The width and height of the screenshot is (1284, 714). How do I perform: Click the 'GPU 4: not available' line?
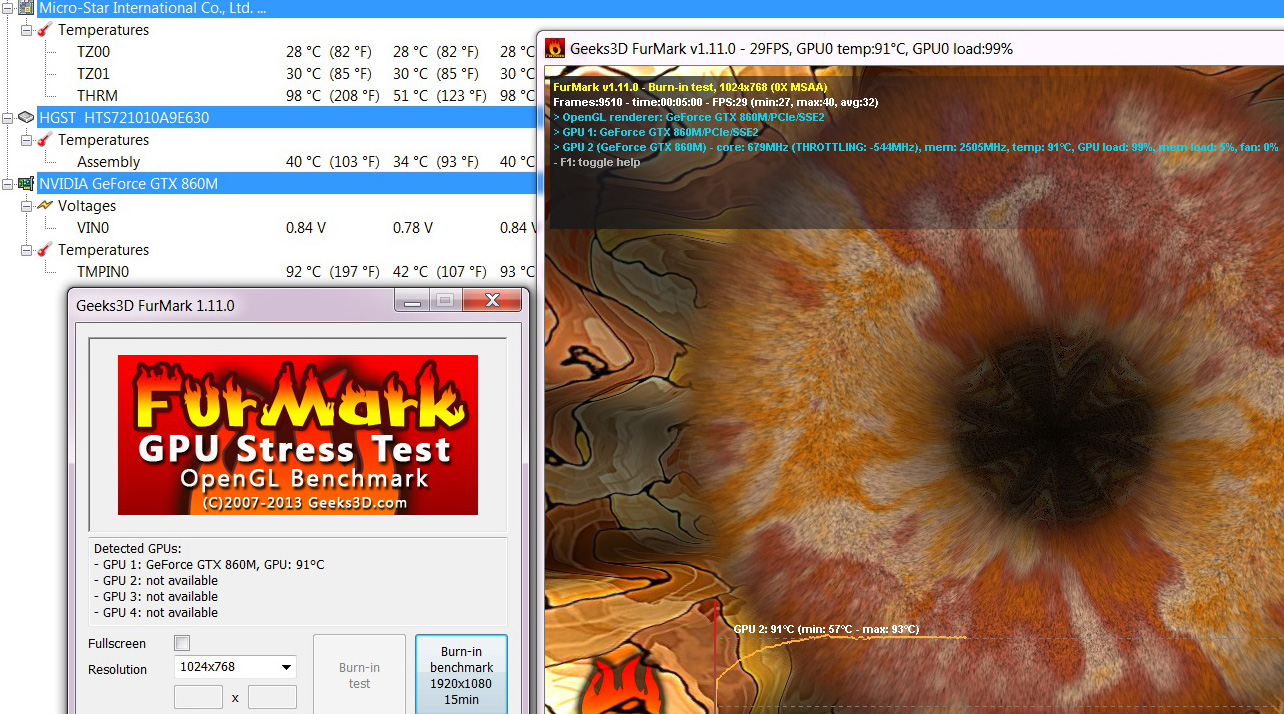tap(155, 613)
